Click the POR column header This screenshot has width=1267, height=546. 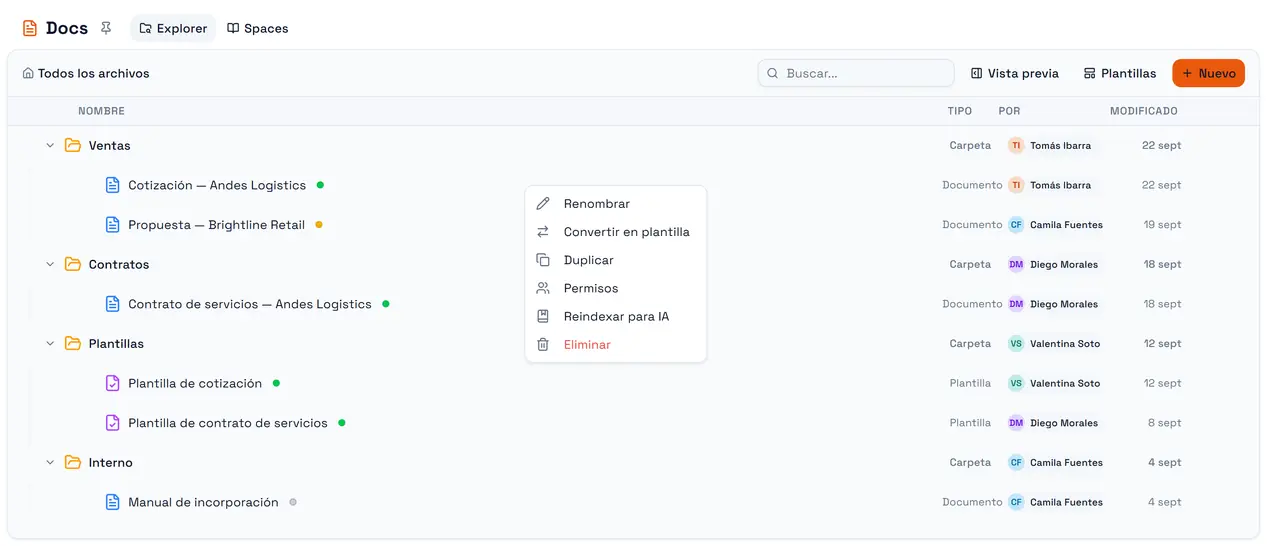tap(1009, 111)
